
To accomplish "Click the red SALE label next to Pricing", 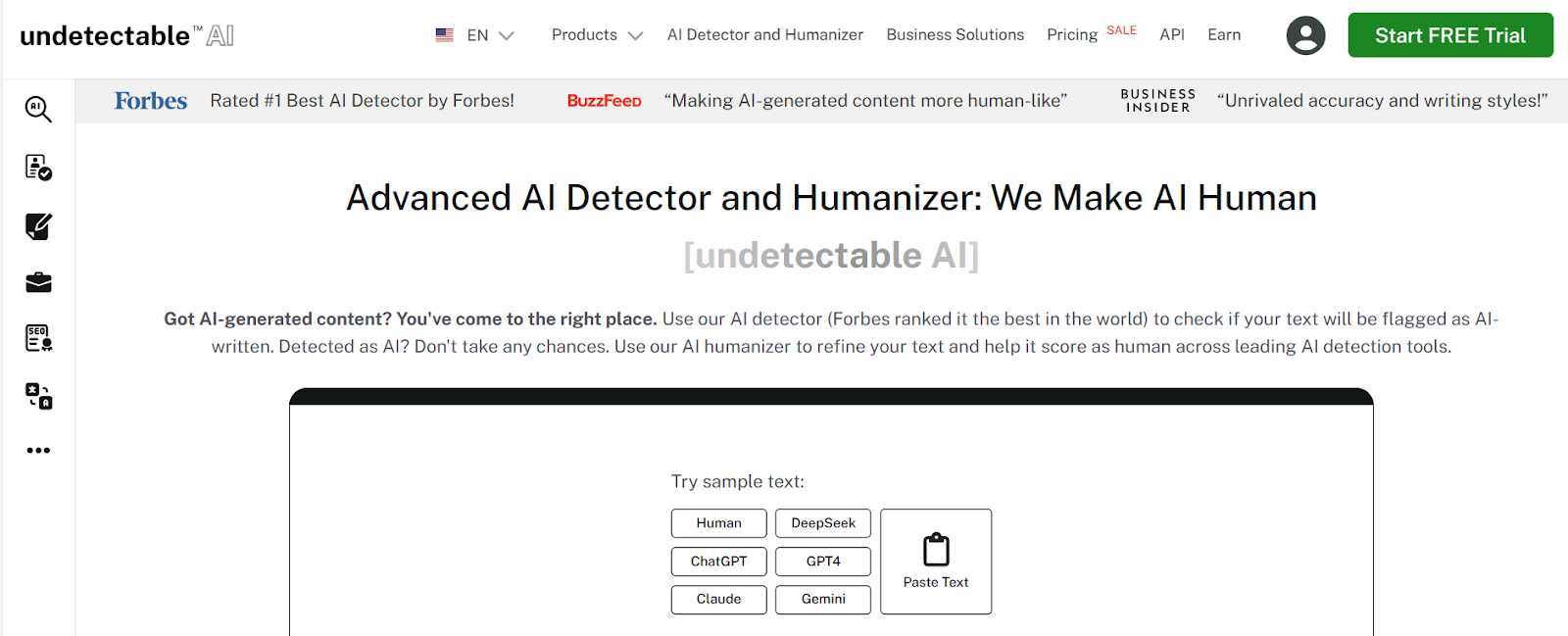I will click(x=1121, y=30).
